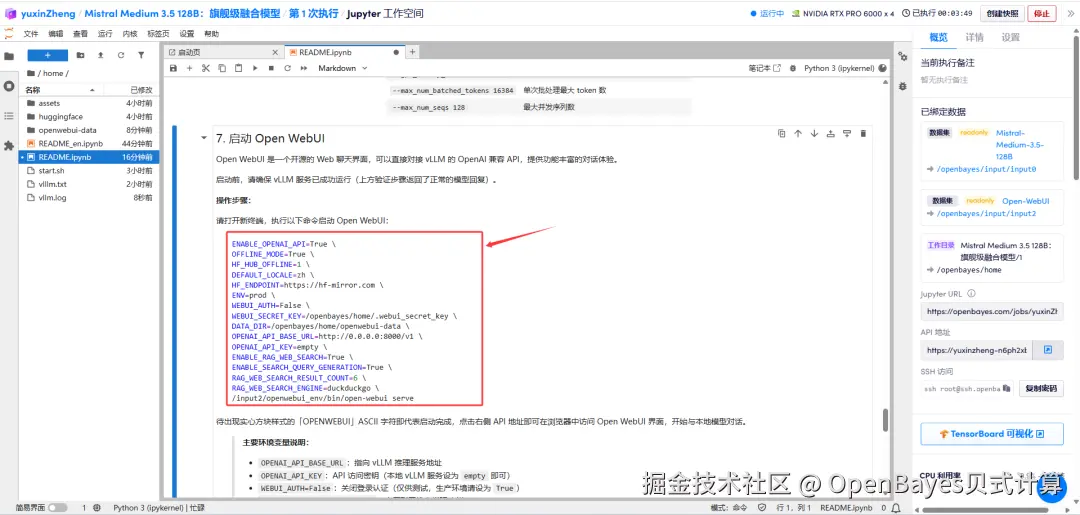Toggle the file filter funnel icon
Screen dimensions: 1080x515
point(141,55)
